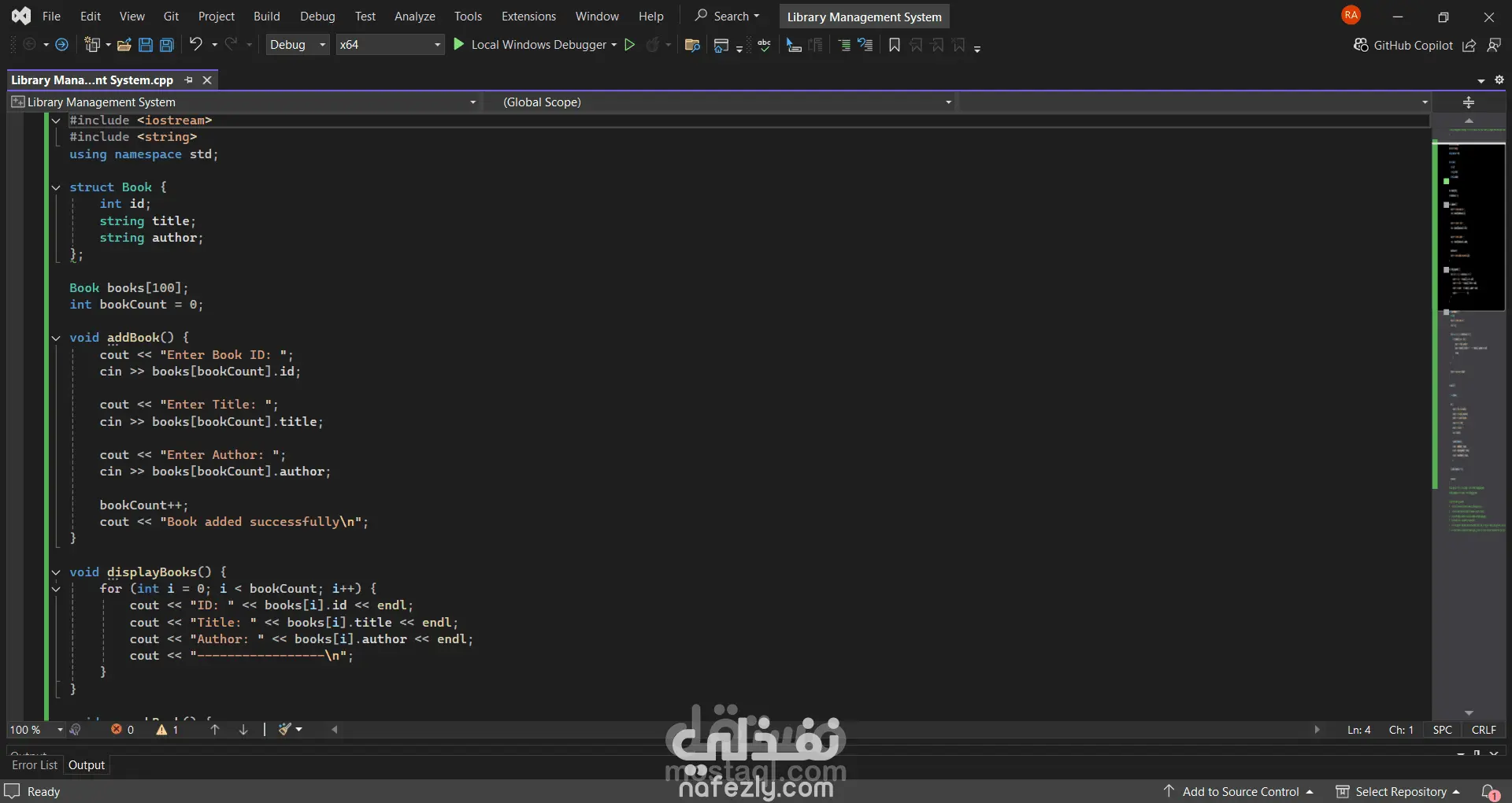Toggle a bookmark on the current line
This screenshot has width=1512, height=803.
[895, 45]
